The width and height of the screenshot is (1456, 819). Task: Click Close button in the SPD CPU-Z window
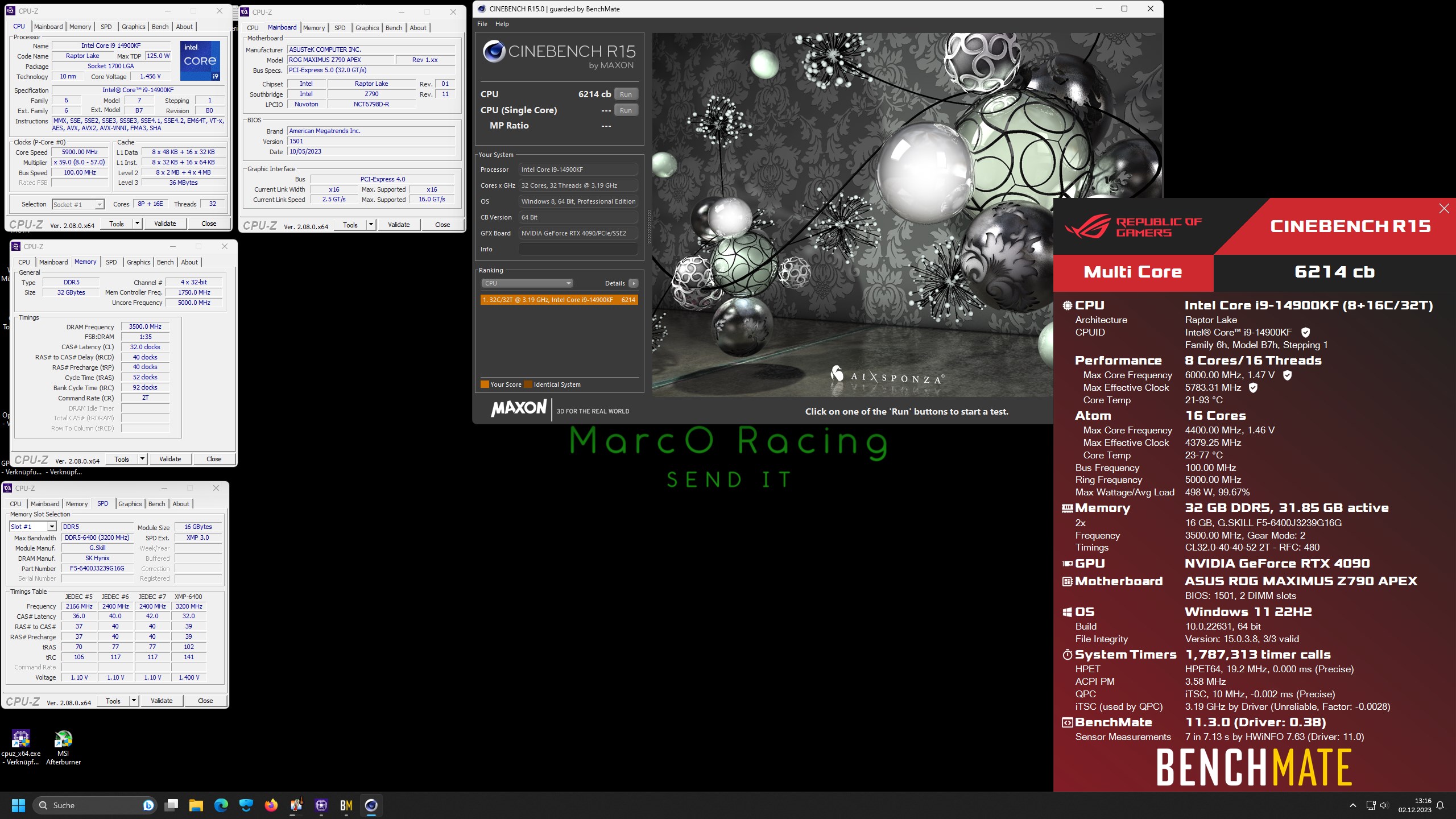[205, 701]
